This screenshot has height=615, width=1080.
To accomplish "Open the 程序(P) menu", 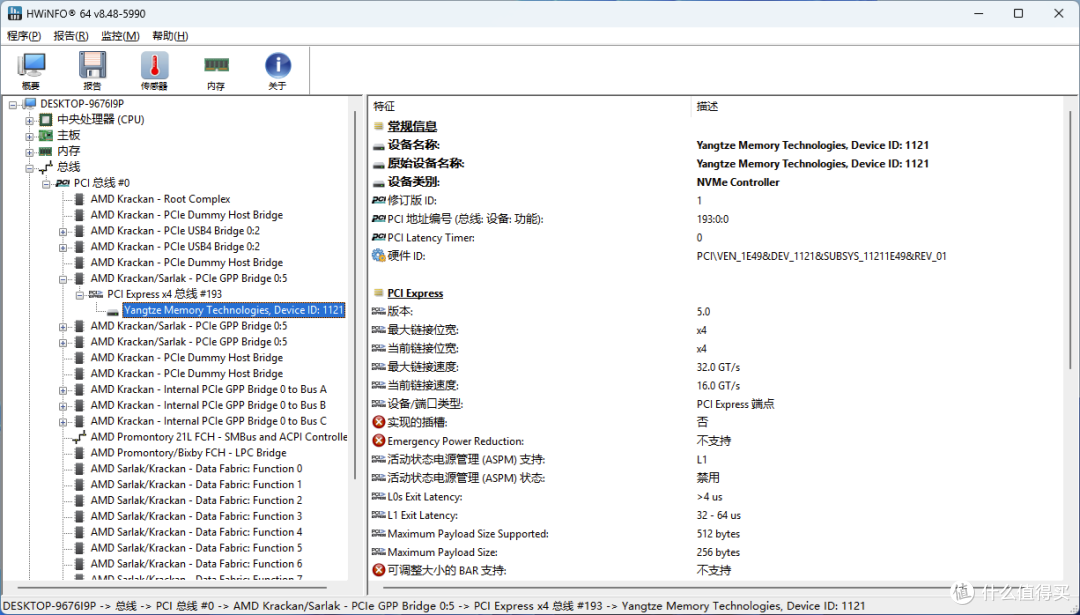I will point(24,36).
